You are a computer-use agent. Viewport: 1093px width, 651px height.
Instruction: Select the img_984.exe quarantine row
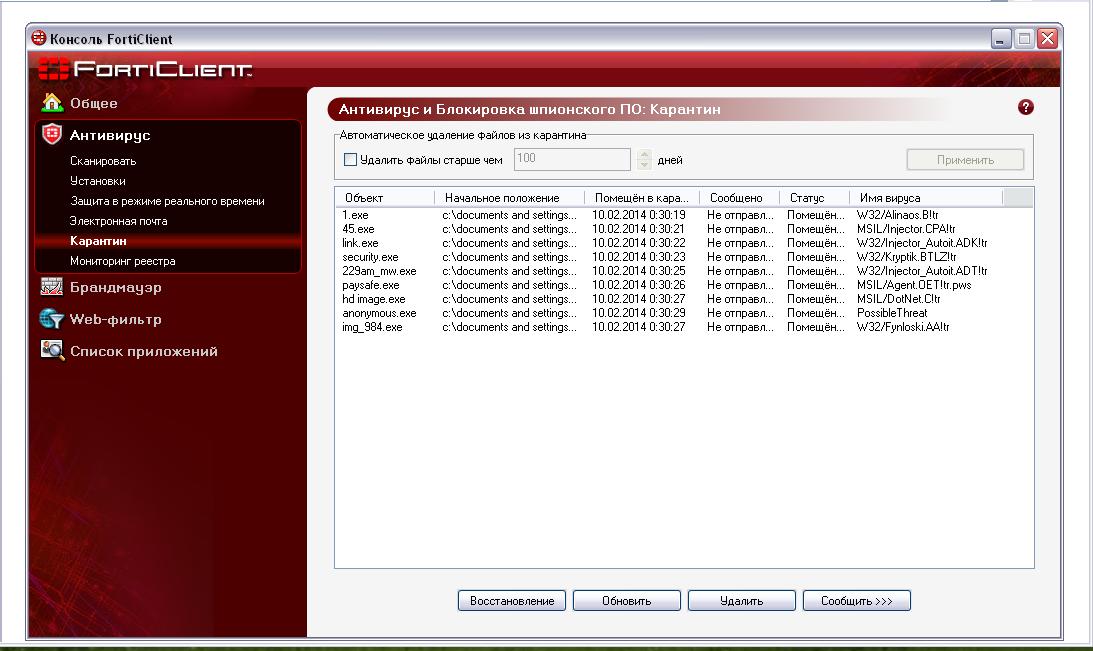(x=669, y=327)
